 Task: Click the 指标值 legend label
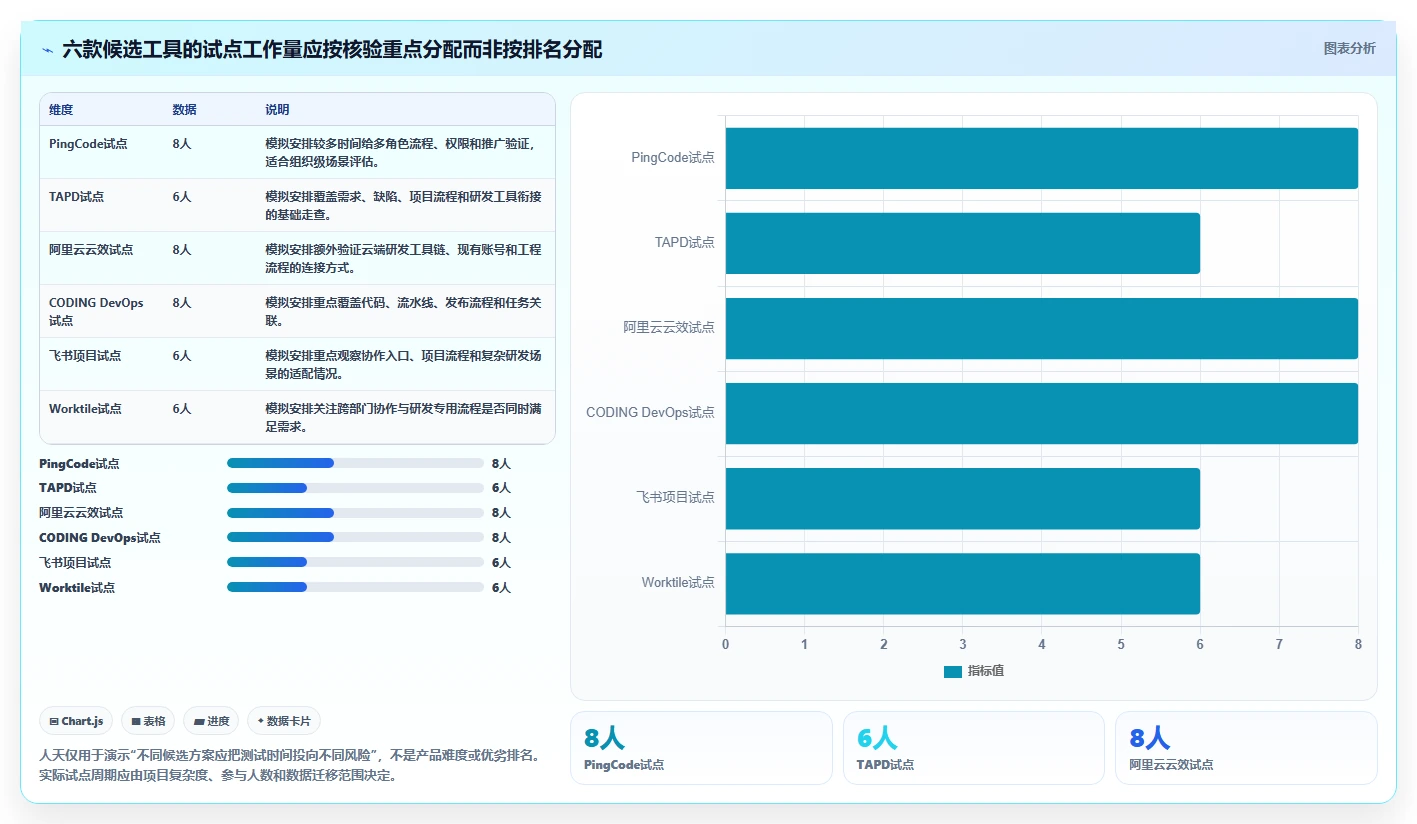coord(986,671)
